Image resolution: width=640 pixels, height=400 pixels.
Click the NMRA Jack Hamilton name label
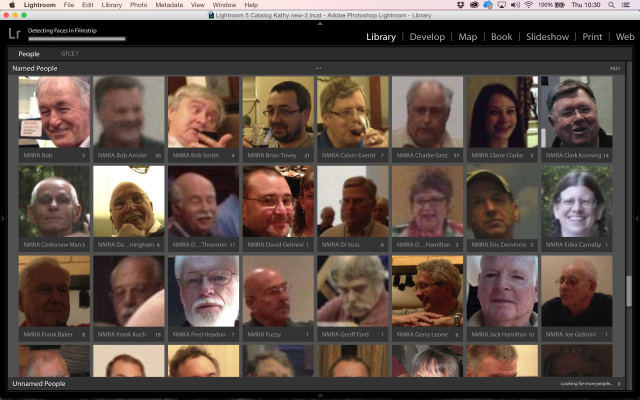tap(499, 334)
